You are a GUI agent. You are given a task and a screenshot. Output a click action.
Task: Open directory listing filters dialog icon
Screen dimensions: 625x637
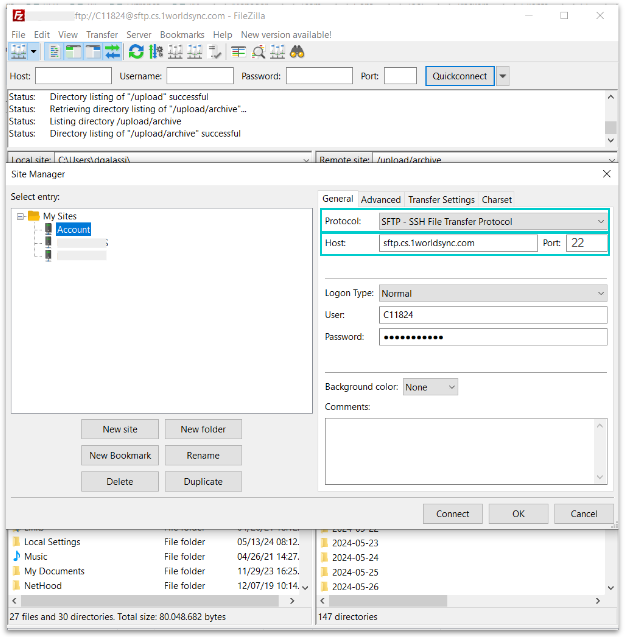(238, 52)
